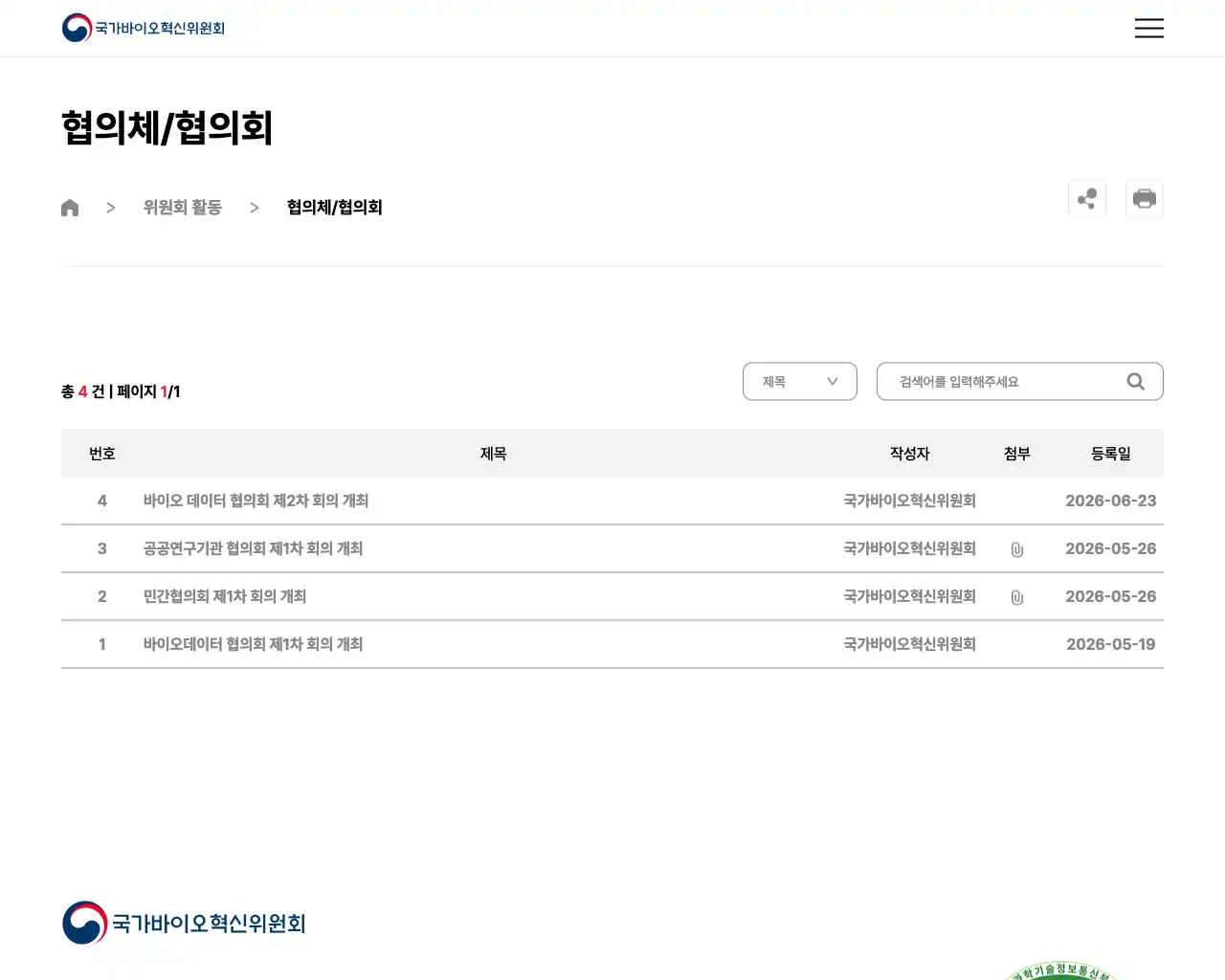Open 민간협의회 제1차 회의 개최
The width and height of the screenshot is (1225, 980).
coord(225,596)
